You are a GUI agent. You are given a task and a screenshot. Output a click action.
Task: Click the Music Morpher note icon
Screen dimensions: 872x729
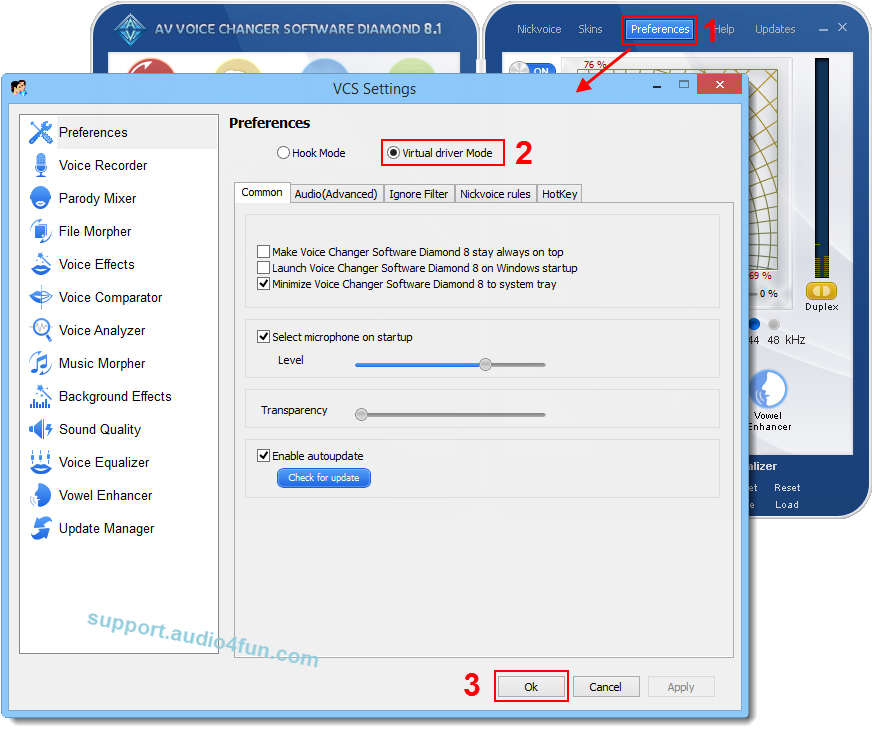[41, 363]
